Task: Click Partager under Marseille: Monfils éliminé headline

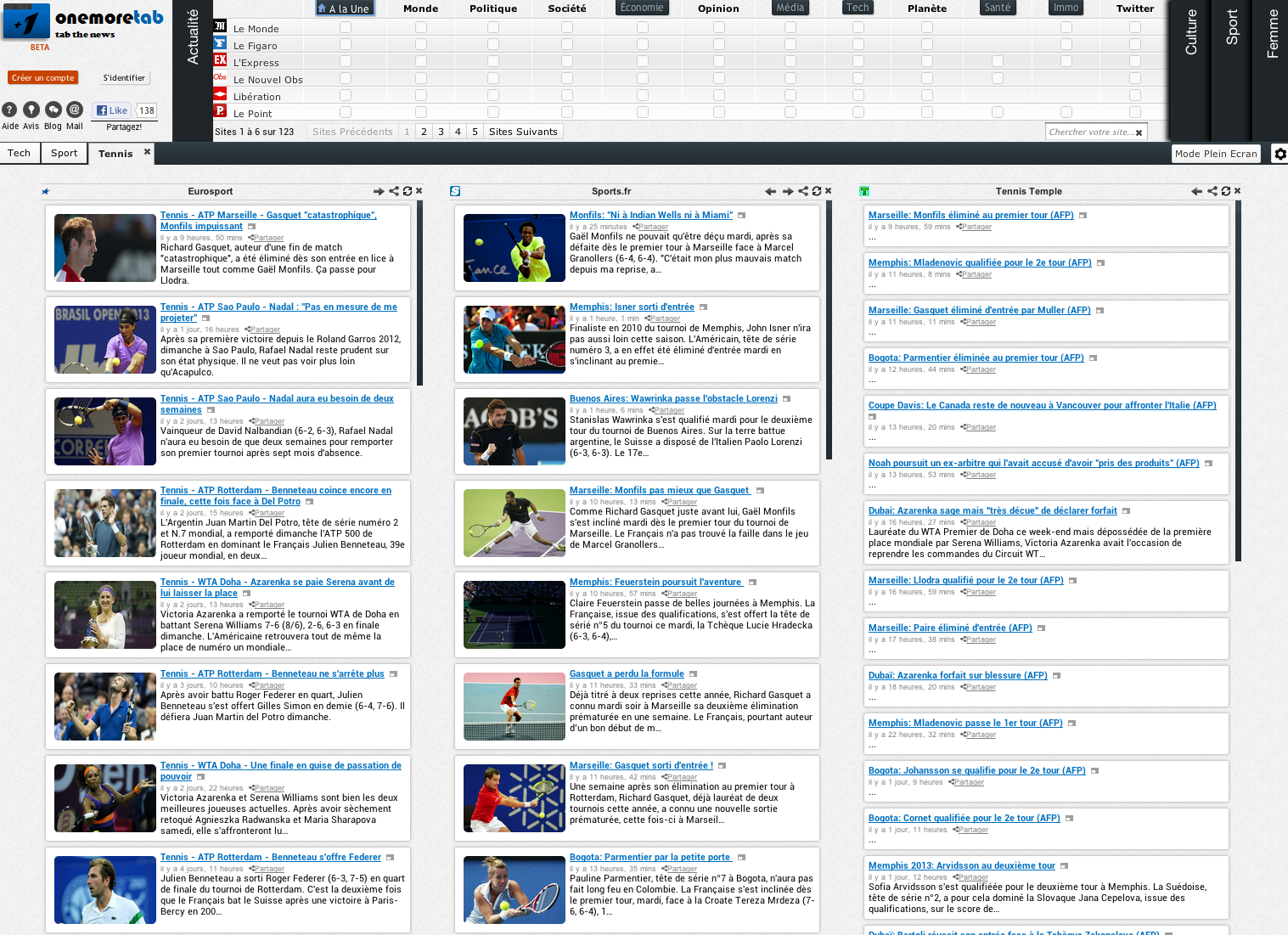Action: click(976, 227)
